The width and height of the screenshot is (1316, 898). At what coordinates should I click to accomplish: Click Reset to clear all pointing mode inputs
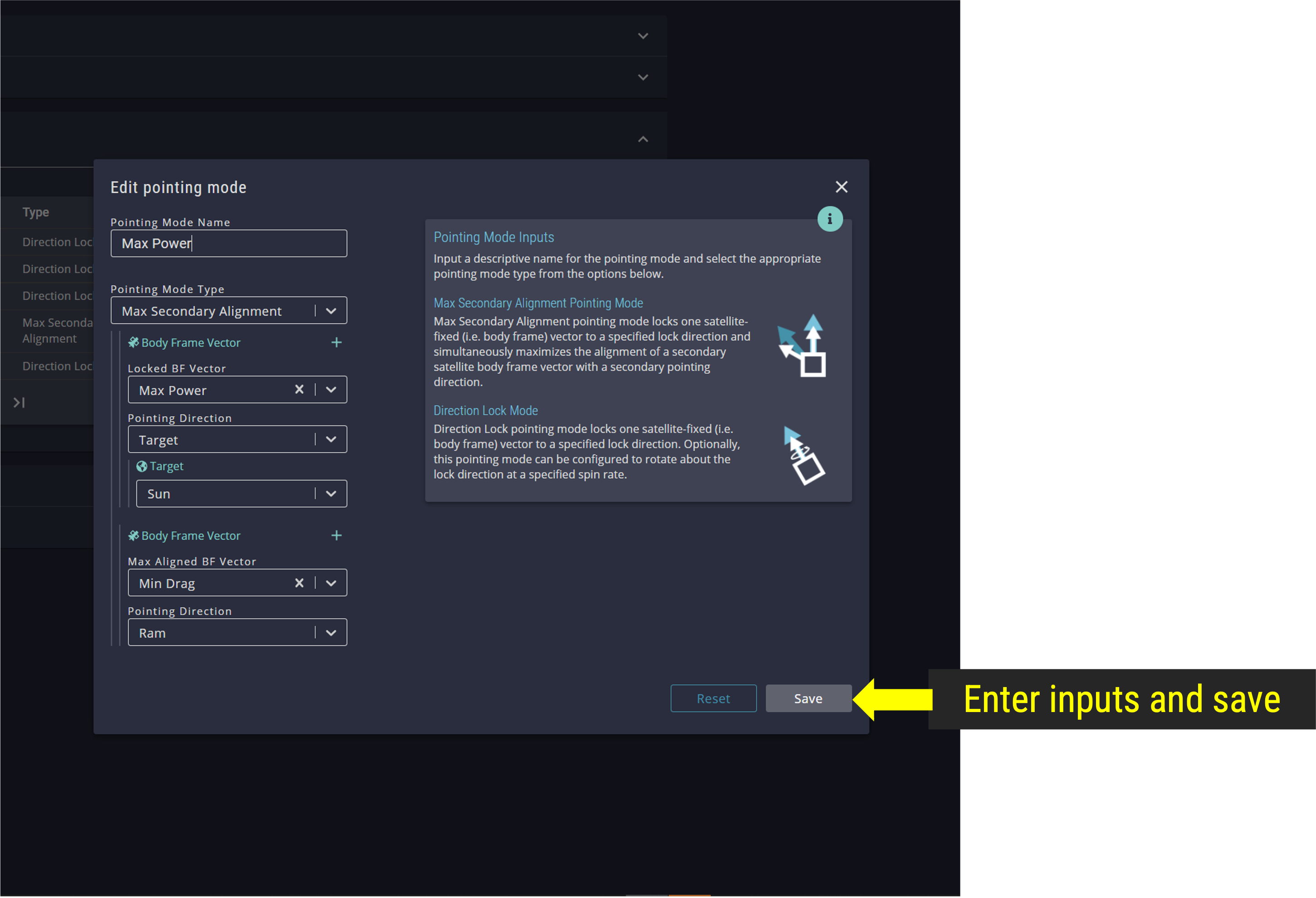[x=713, y=698]
